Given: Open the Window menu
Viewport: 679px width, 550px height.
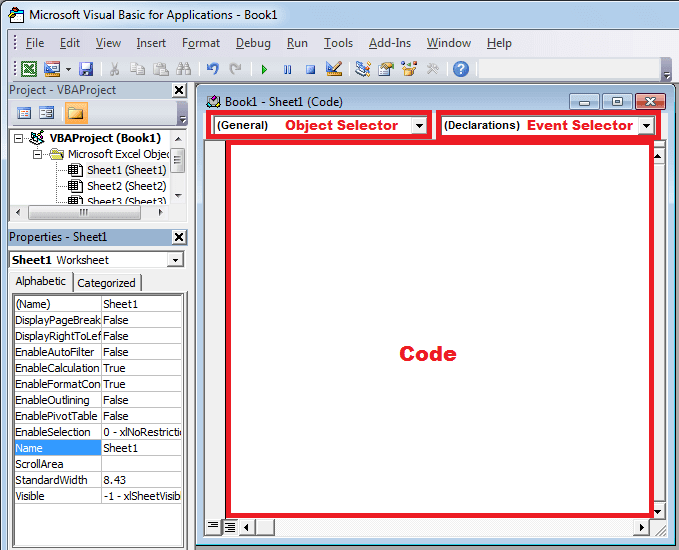Looking at the screenshot, I should (x=449, y=43).
